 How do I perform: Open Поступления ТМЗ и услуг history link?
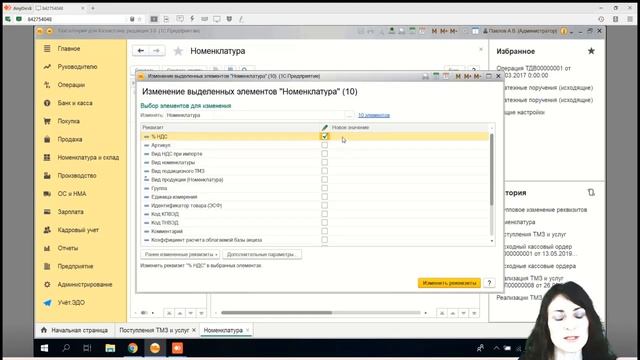pyautogui.click(x=536, y=234)
